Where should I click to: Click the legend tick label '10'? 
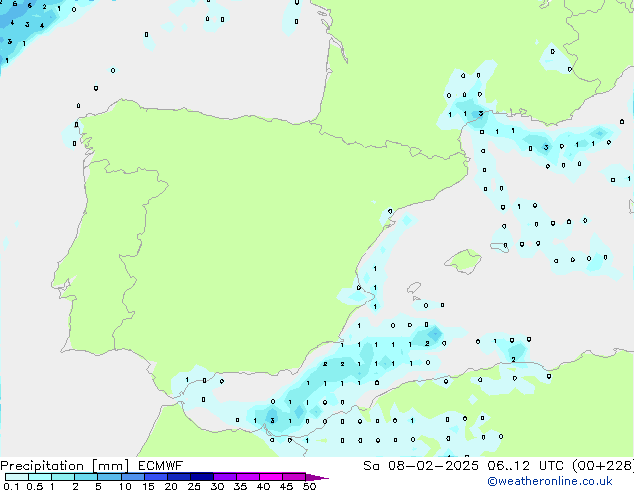[x=125, y=486]
